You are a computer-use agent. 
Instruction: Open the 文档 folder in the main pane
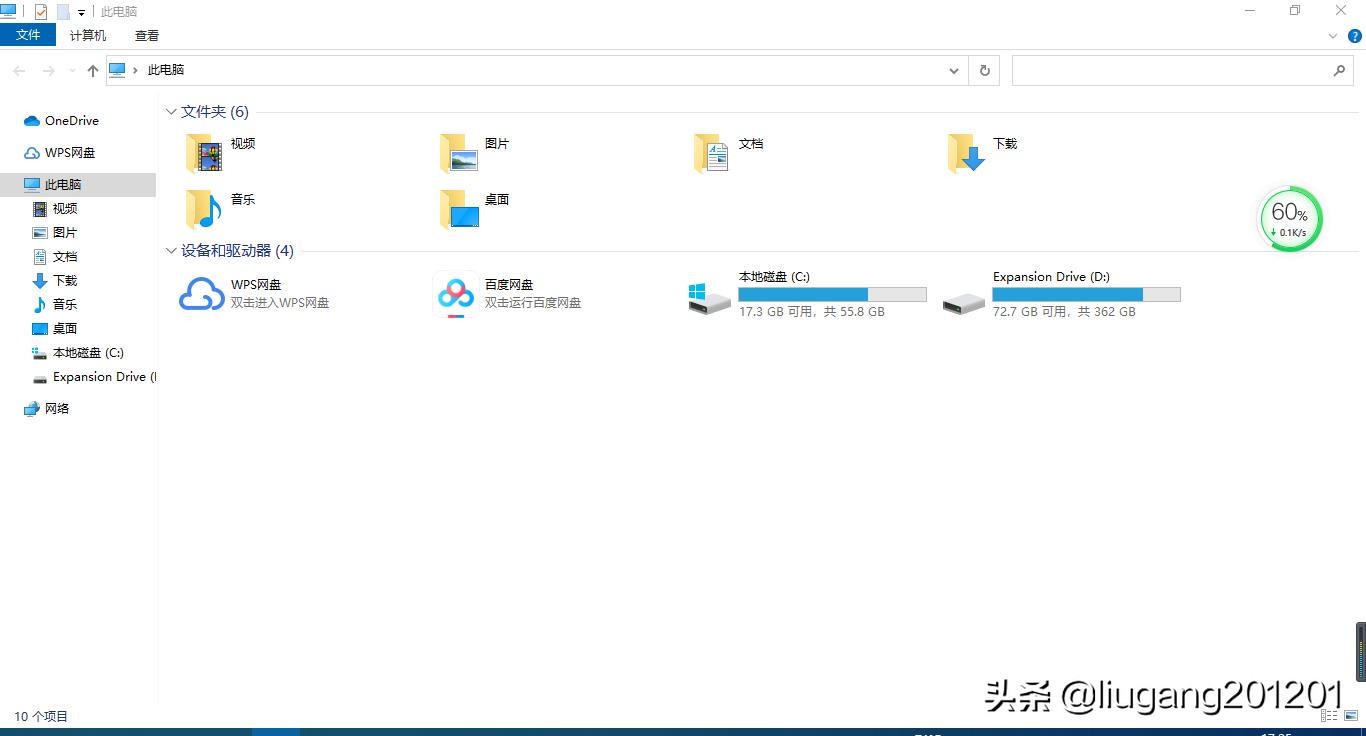(728, 152)
